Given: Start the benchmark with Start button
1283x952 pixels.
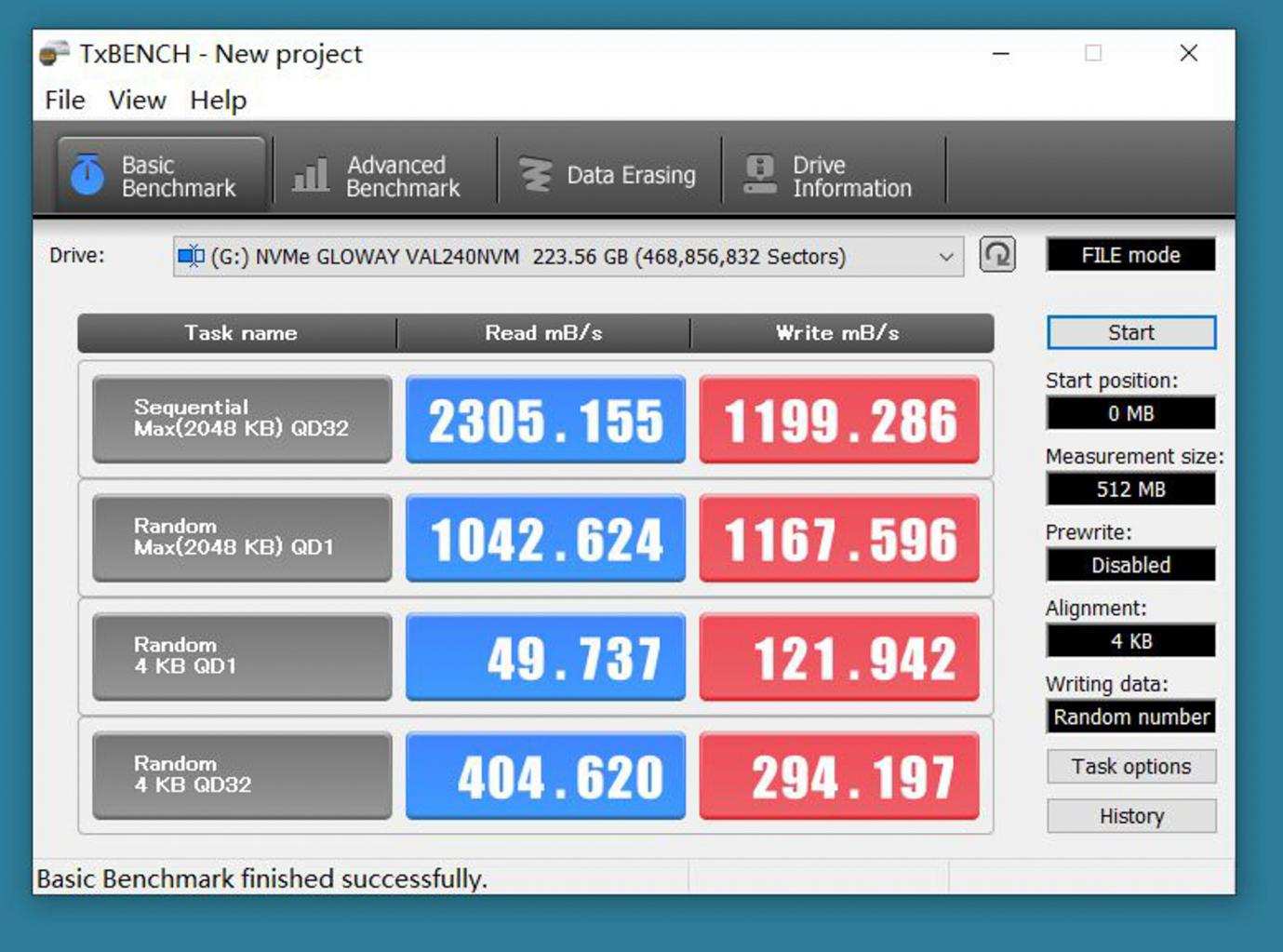Looking at the screenshot, I should (1131, 333).
